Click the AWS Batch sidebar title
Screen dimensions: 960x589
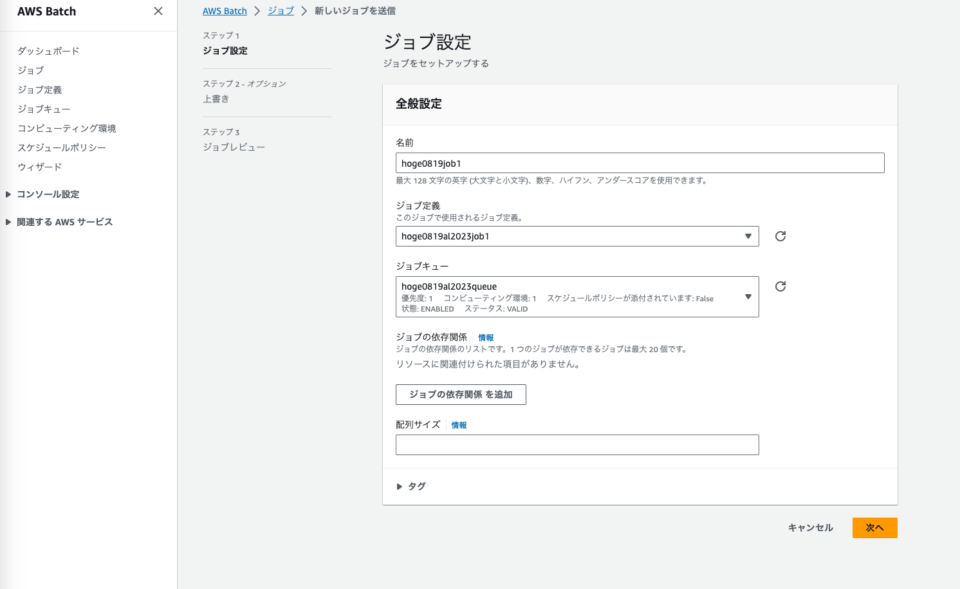click(x=47, y=11)
